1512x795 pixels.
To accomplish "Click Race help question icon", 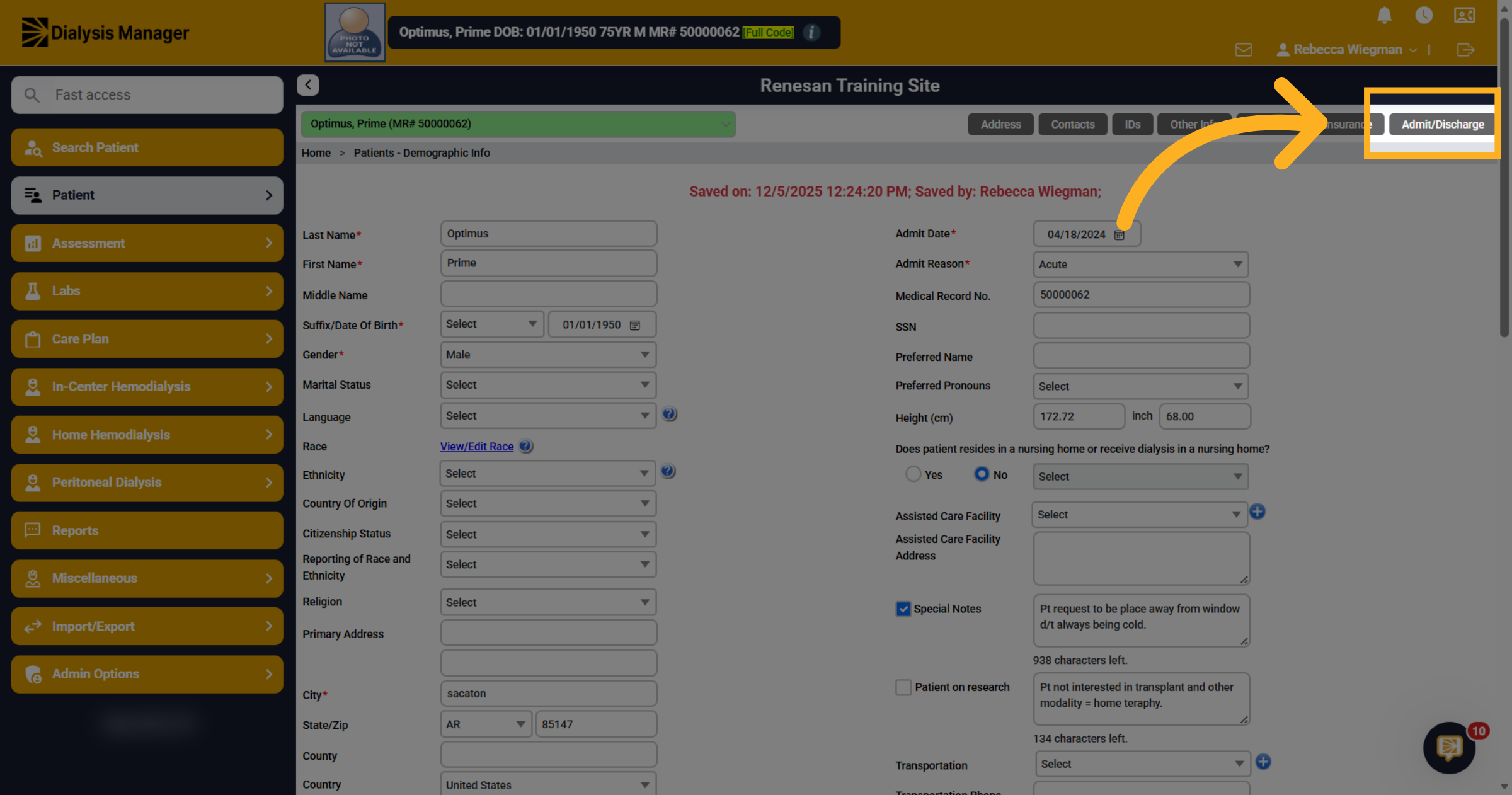I will pos(526,446).
